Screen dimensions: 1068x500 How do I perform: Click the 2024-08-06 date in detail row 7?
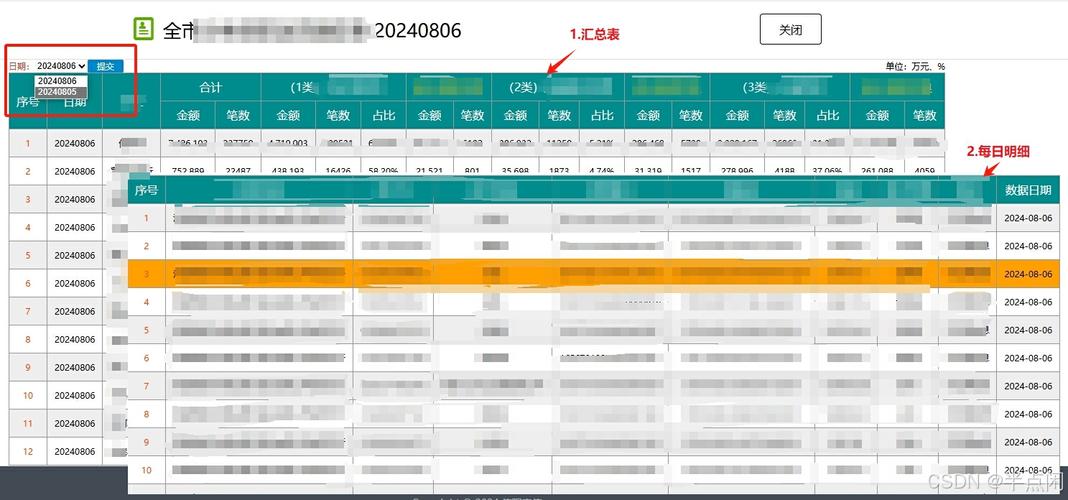click(1028, 386)
